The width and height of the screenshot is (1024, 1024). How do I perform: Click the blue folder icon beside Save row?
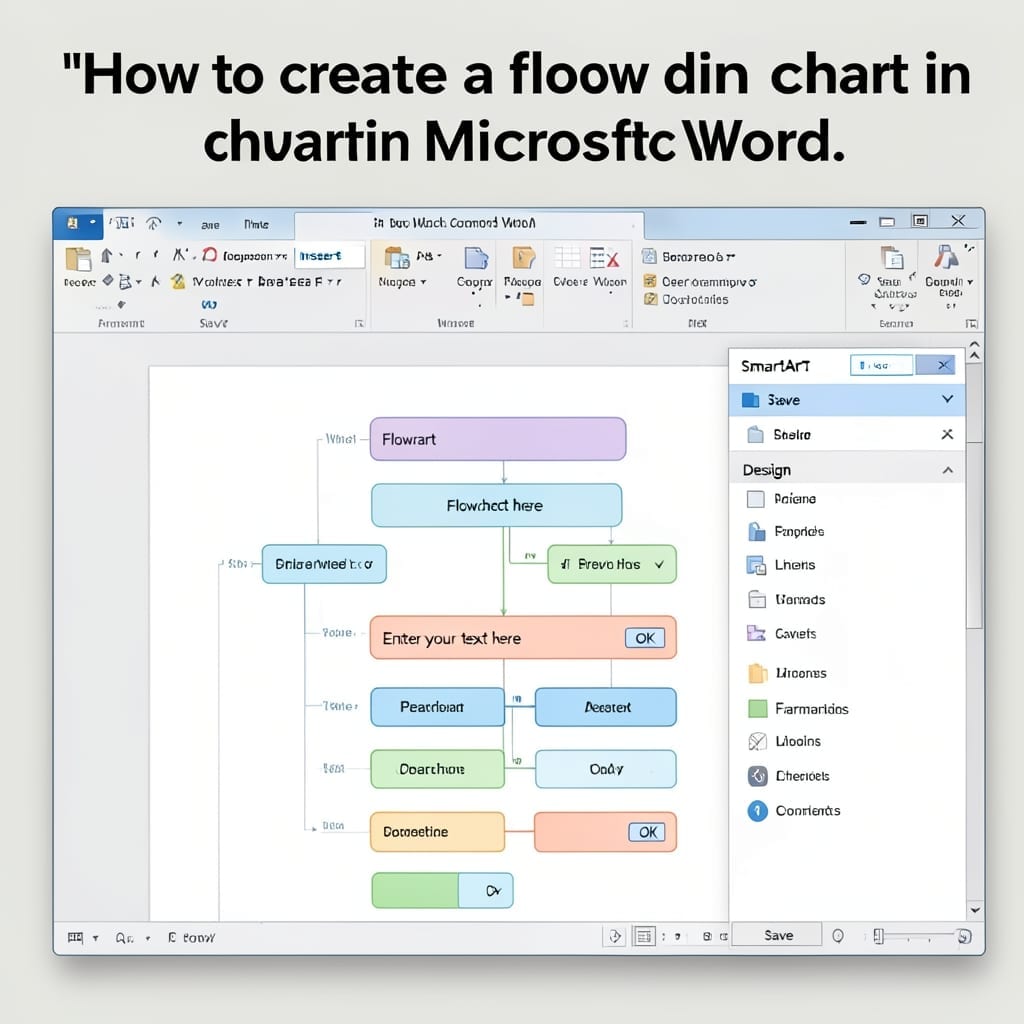750,400
